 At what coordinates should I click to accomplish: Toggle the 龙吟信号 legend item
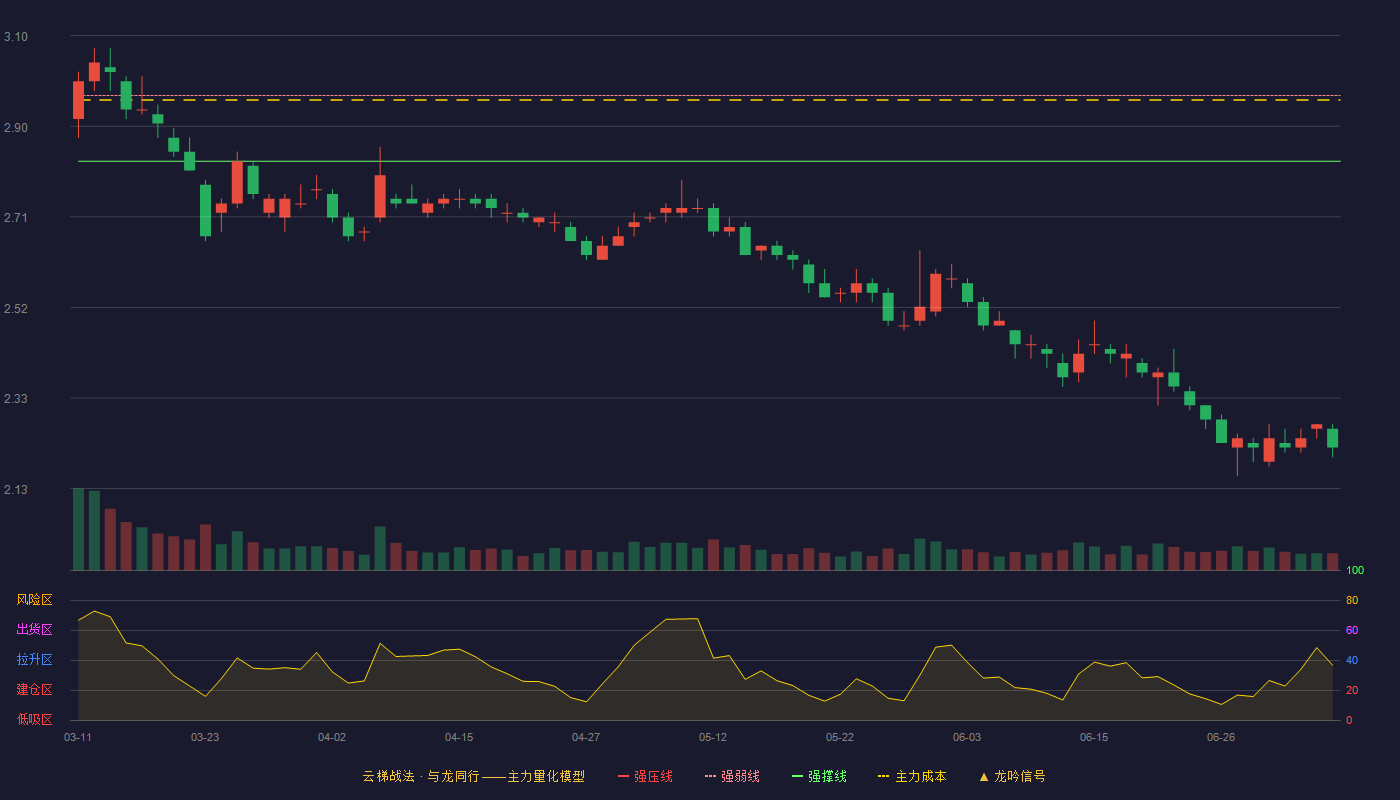point(1012,776)
